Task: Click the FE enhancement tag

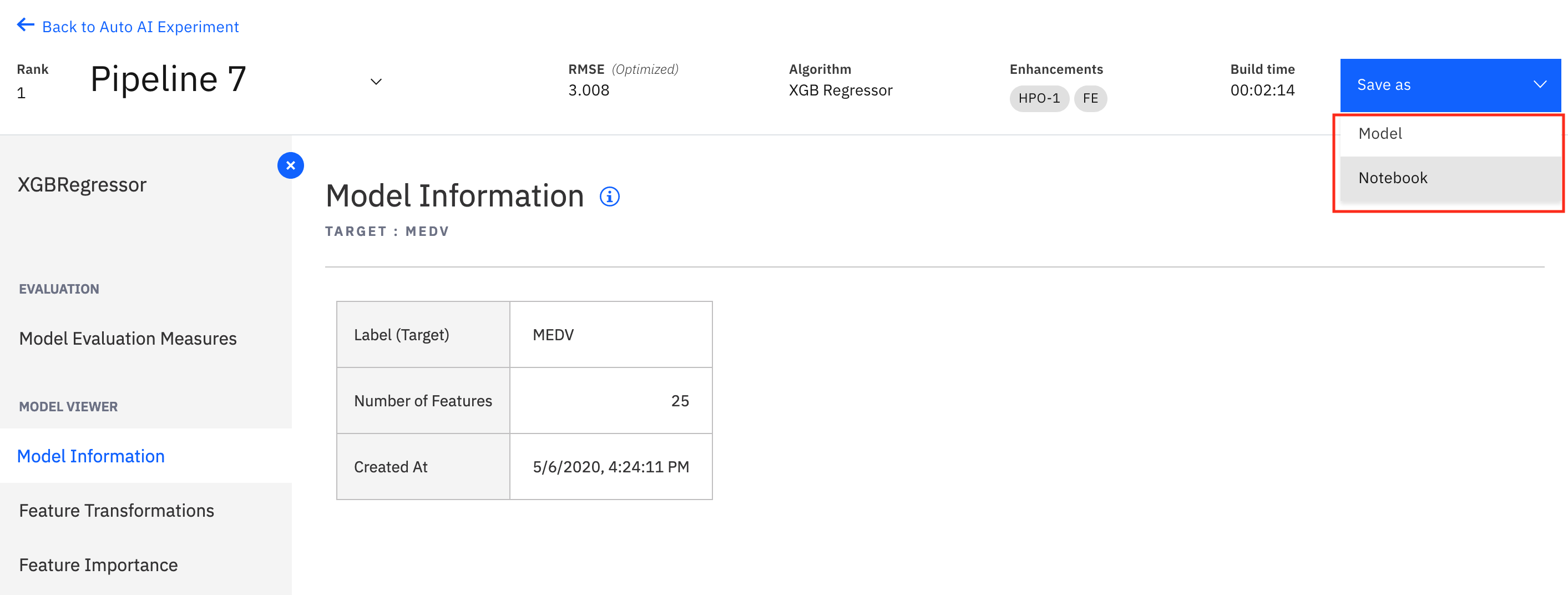Action: (x=1090, y=99)
